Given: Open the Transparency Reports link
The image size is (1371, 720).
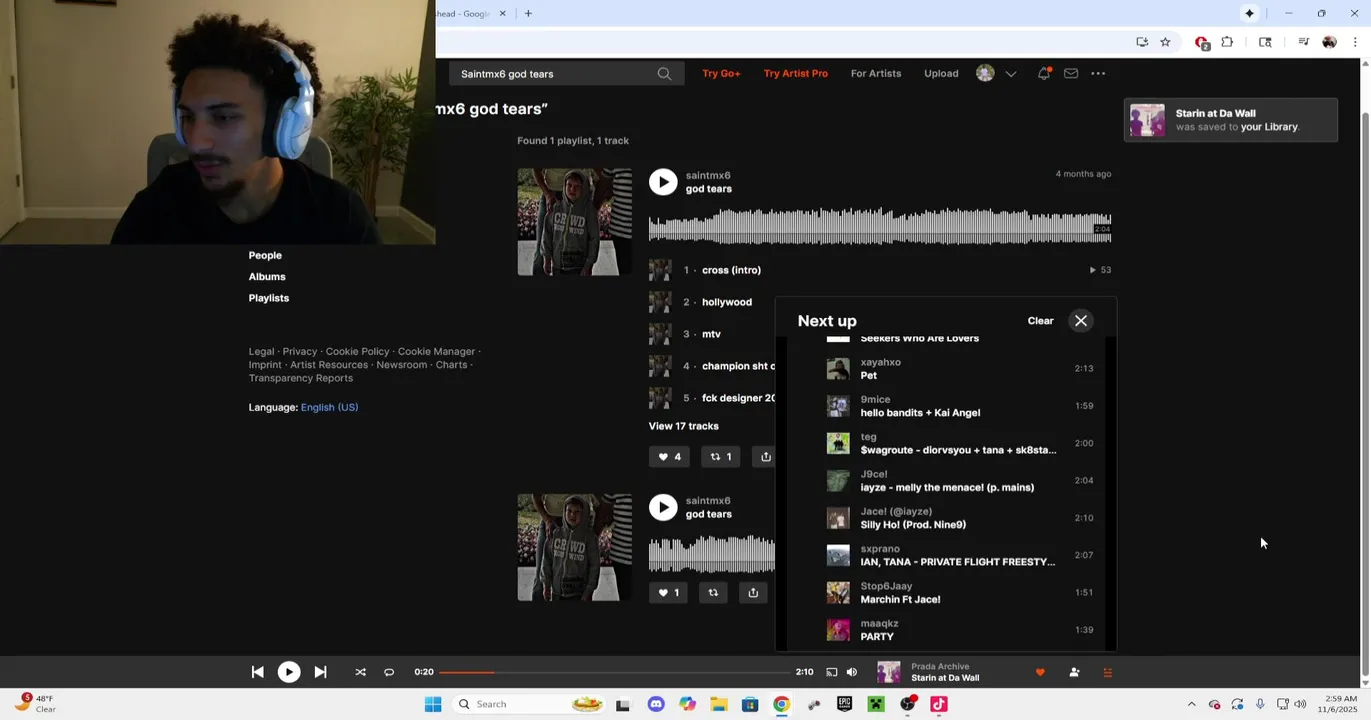Looking at the screenshot, I should coord(301,379).
